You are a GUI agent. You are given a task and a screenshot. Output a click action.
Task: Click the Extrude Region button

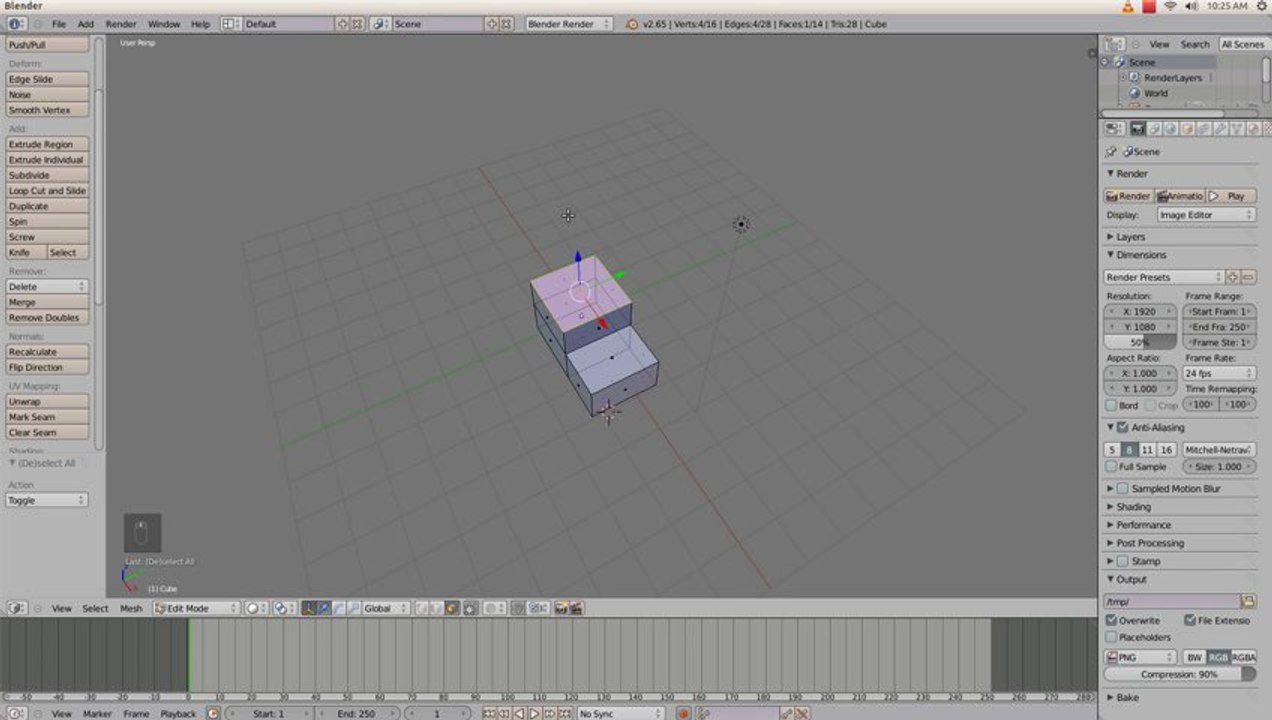[x=47, y=144]
